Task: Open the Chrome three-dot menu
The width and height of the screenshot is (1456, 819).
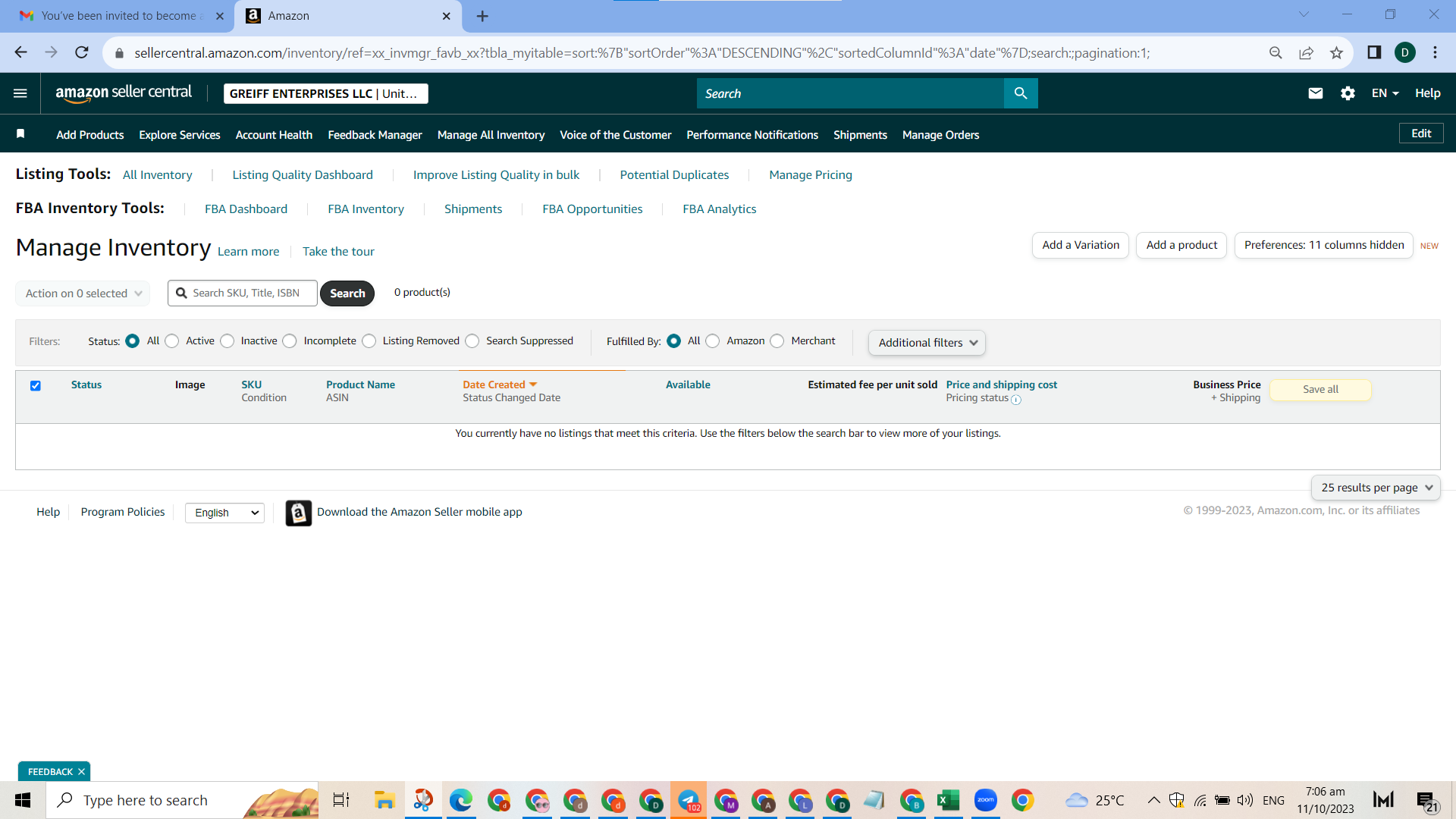Action: [x=1435, y=52]
